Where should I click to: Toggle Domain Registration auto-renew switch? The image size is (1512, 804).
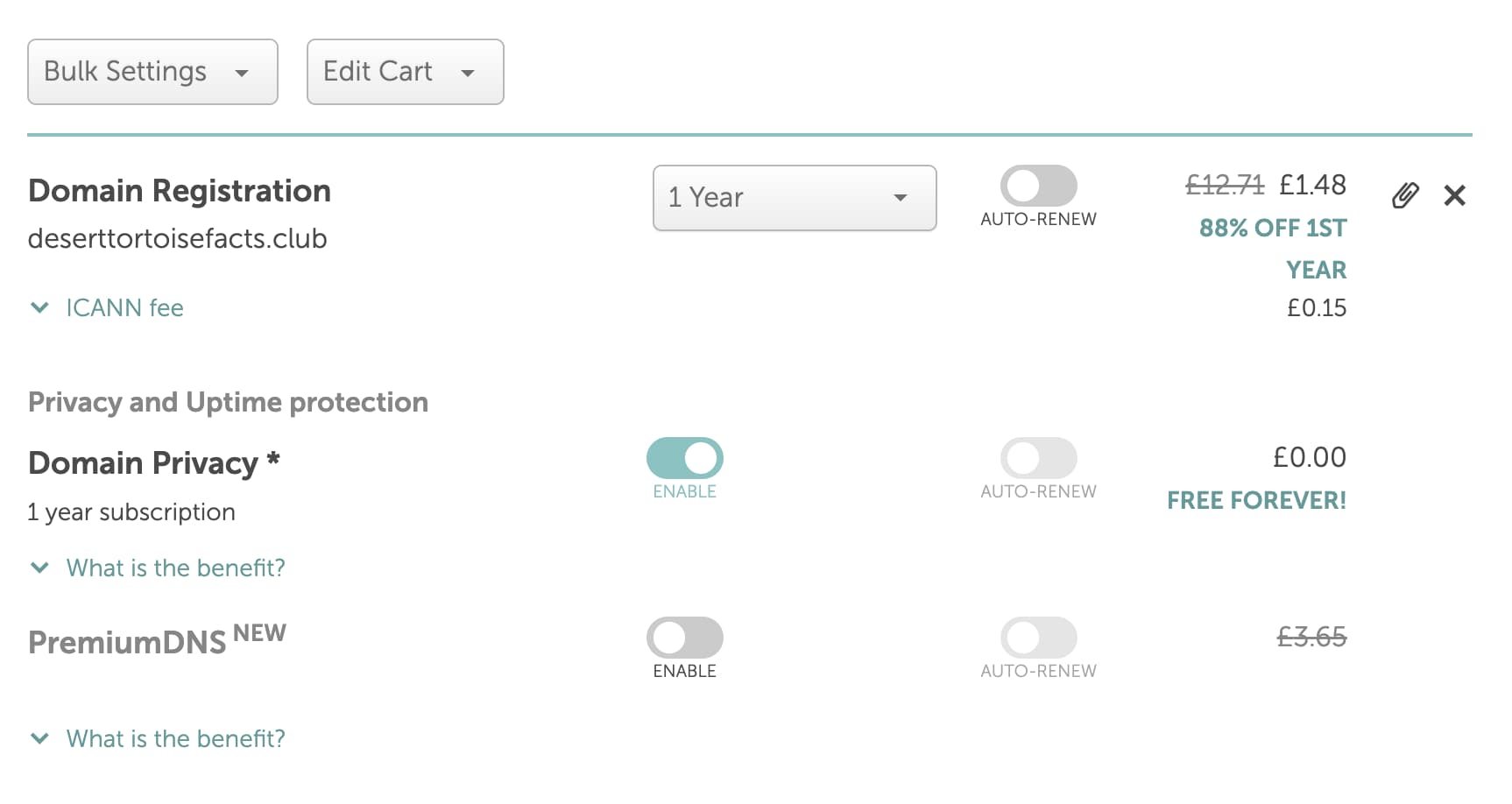point(1038,186)
